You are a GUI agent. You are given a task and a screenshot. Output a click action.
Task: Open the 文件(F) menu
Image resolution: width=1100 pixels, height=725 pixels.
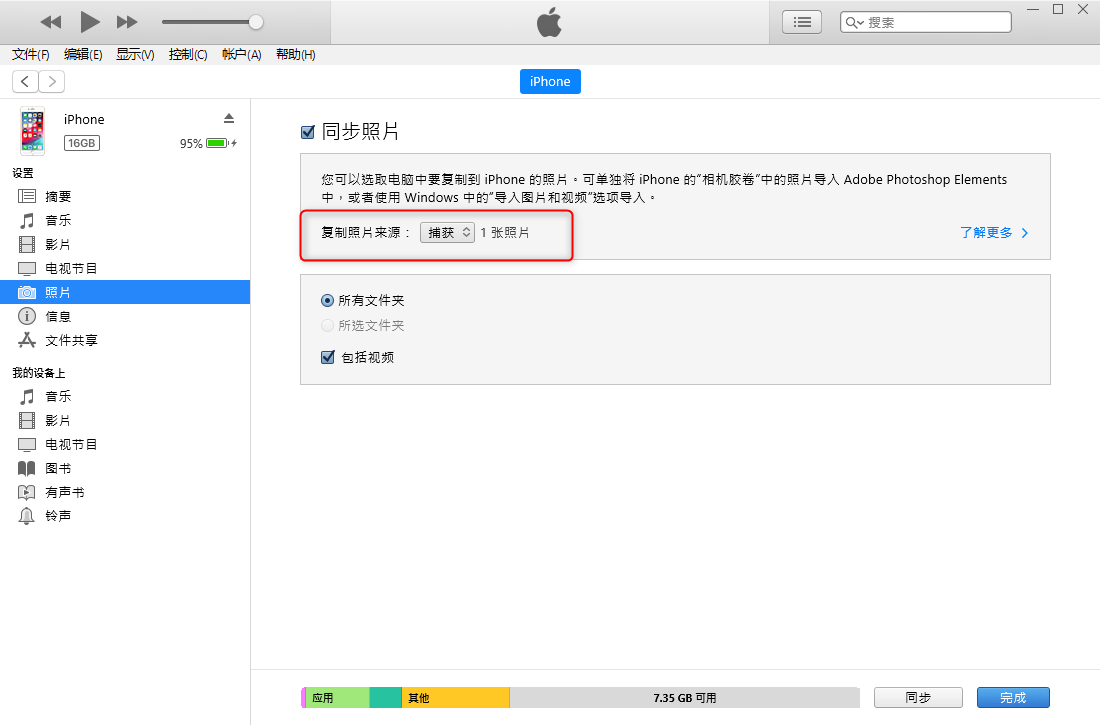tap(30, 55)
